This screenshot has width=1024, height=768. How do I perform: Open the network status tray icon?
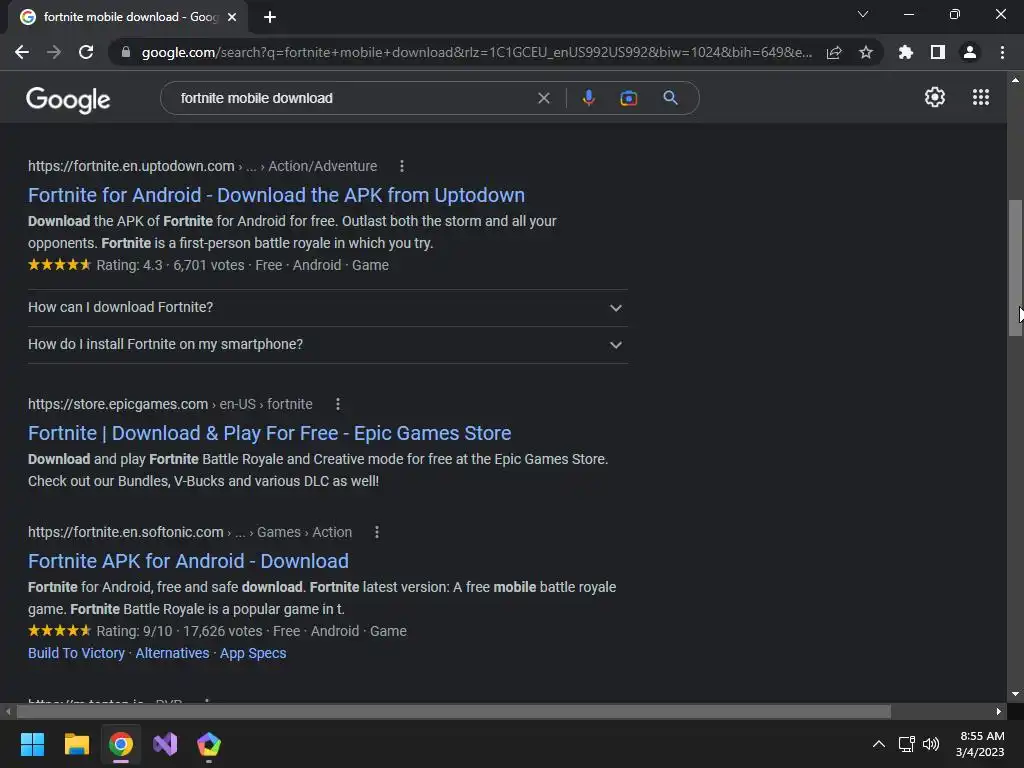pos(906,744)
